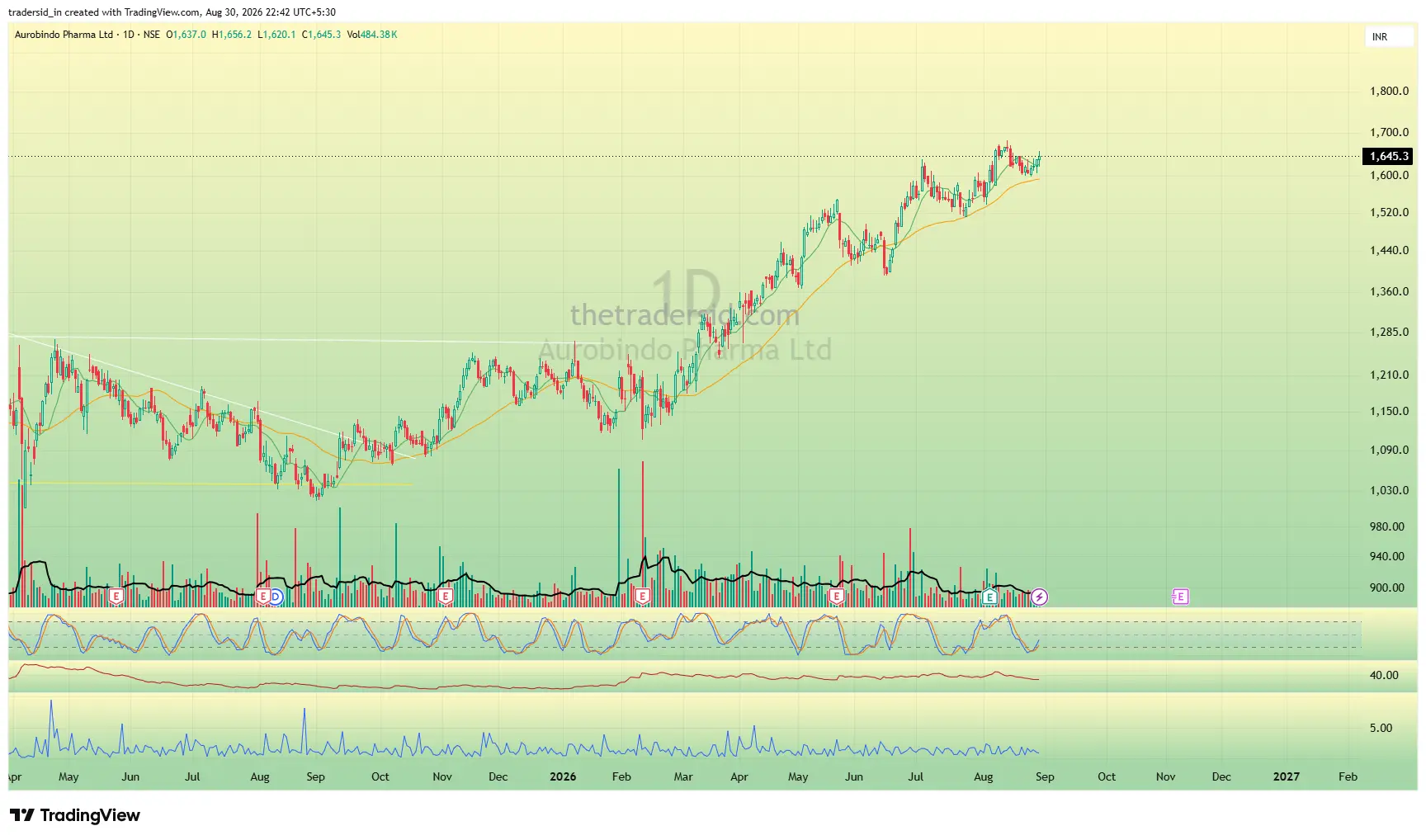Click the 1,090.0 price axis label

point(1389,450)
